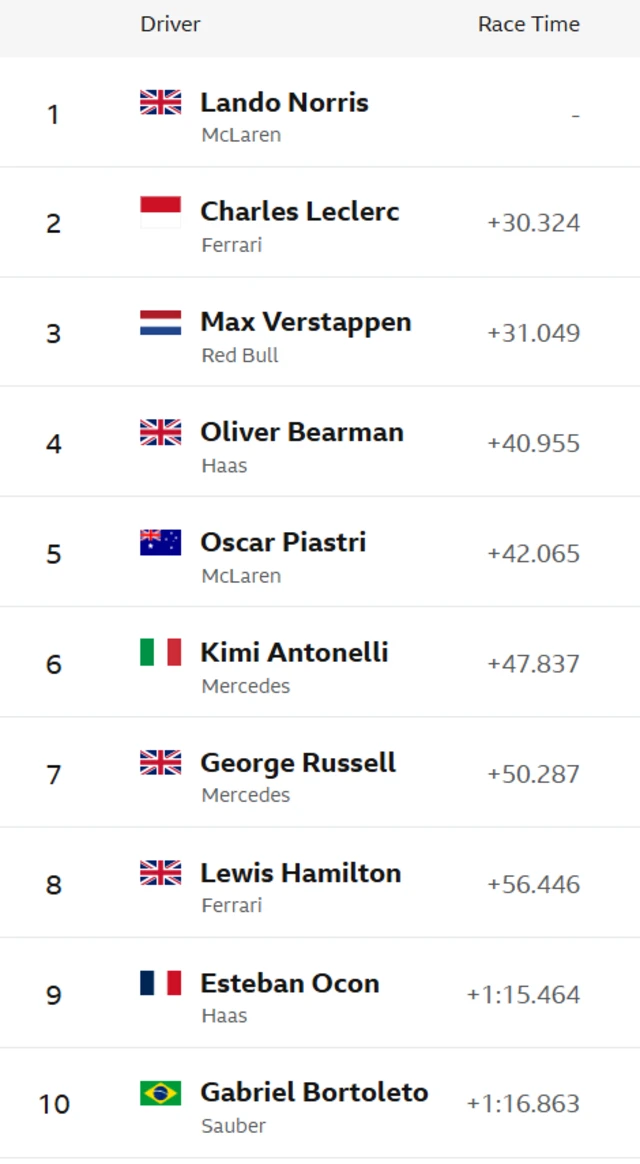Viewport: 640px width, 1164px height.
Task: Click the British flag beside Lewis Hamilton
Action: tap(160, 872)
